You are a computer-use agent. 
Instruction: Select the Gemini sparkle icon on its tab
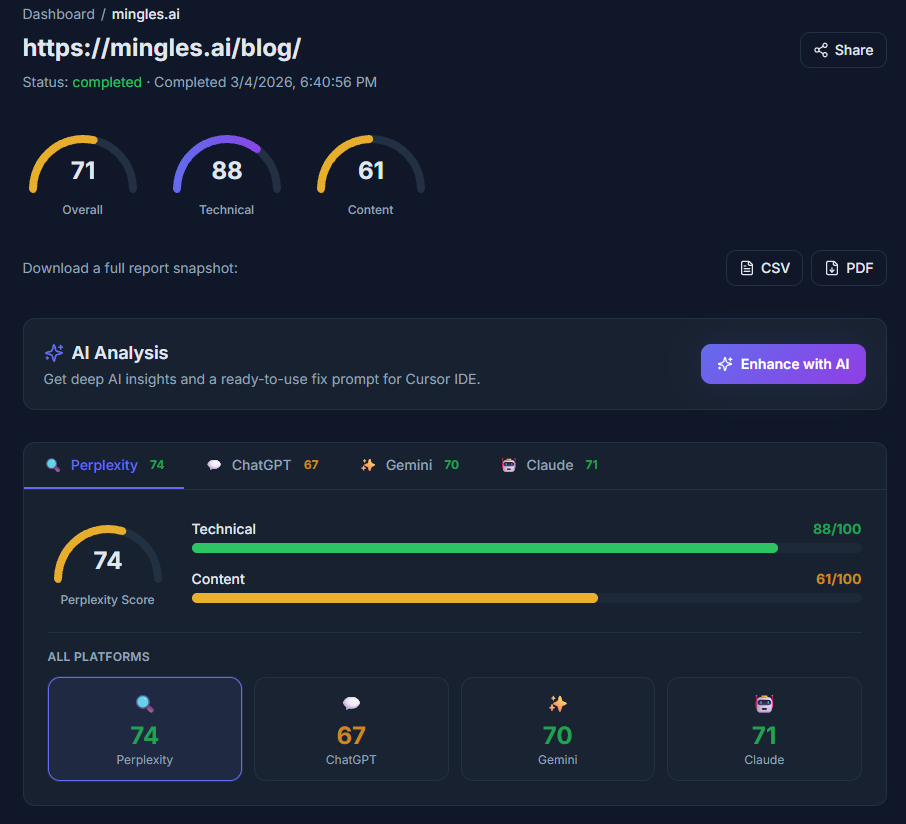367,465
